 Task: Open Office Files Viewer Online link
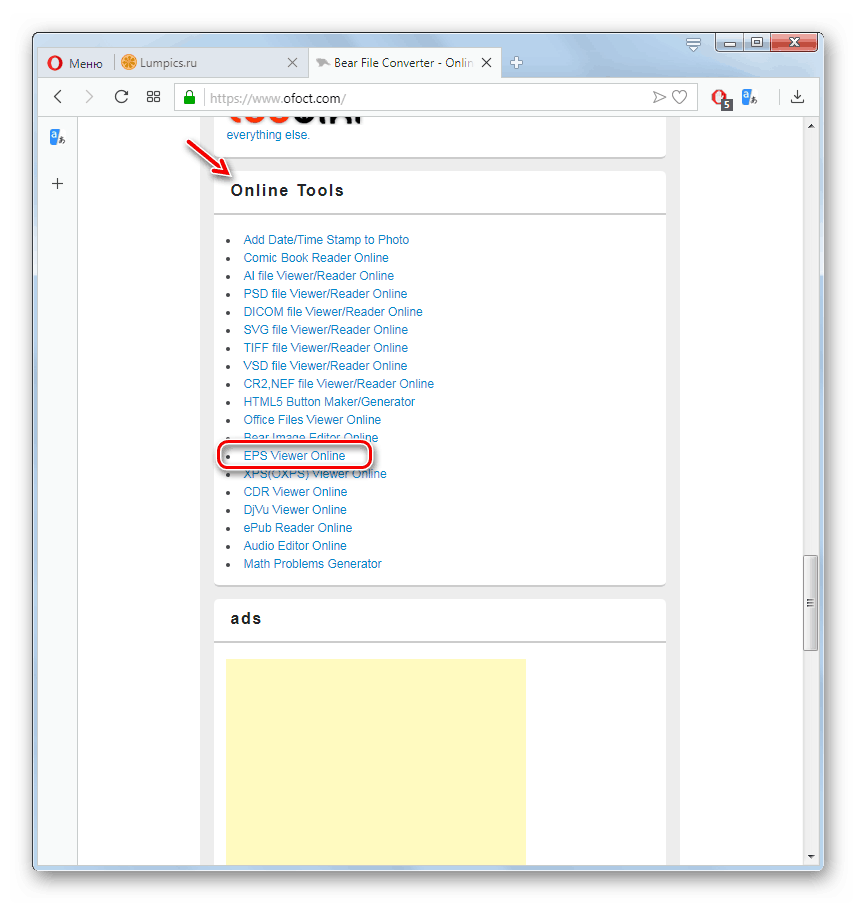[312, 420]
